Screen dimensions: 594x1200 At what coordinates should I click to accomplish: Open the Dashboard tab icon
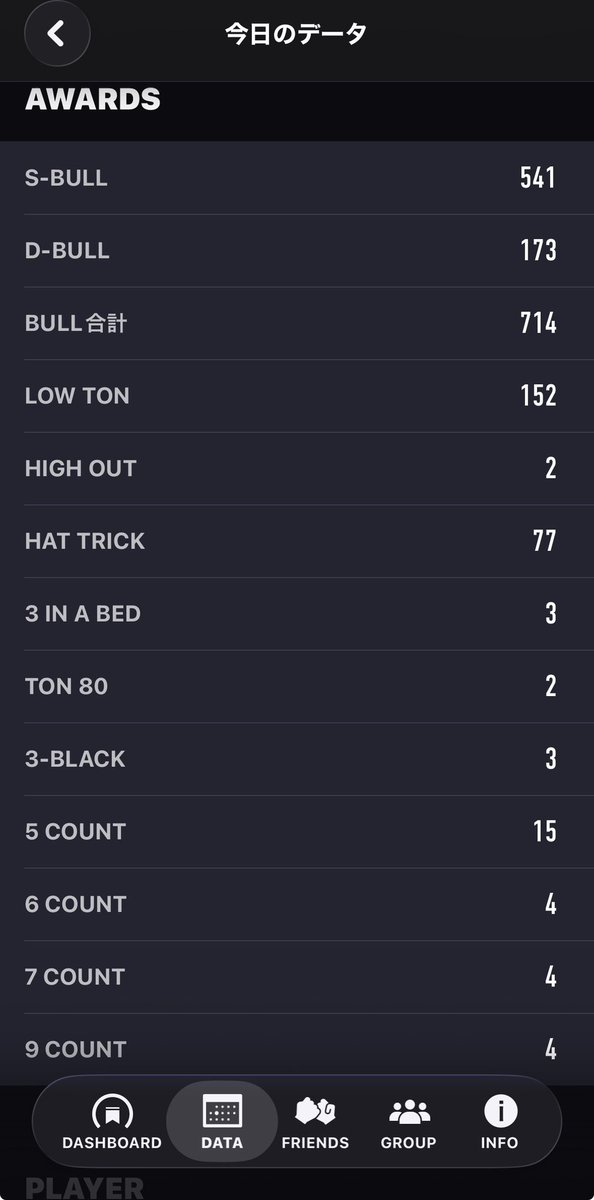[x=111, y=1112]
